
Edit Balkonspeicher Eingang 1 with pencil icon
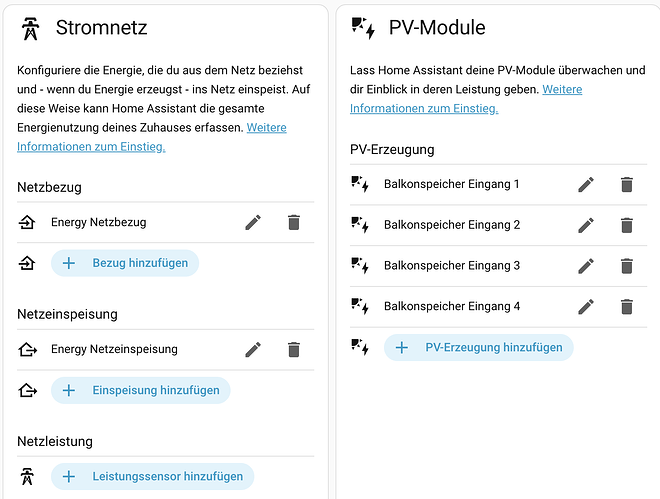(x=586, y=185)
